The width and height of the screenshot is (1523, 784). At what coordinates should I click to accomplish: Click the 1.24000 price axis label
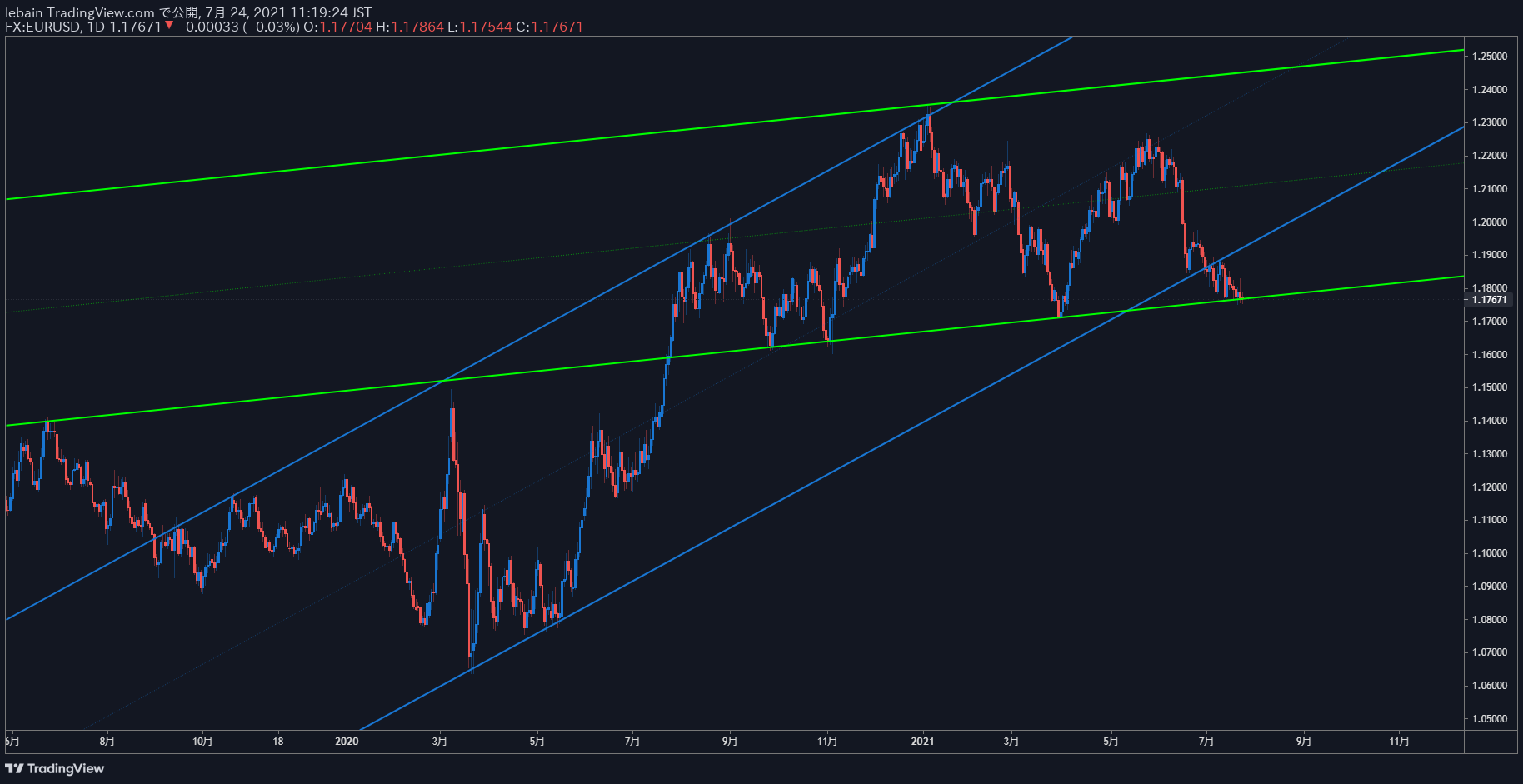pyautogui.click(x=1490, y=90)
